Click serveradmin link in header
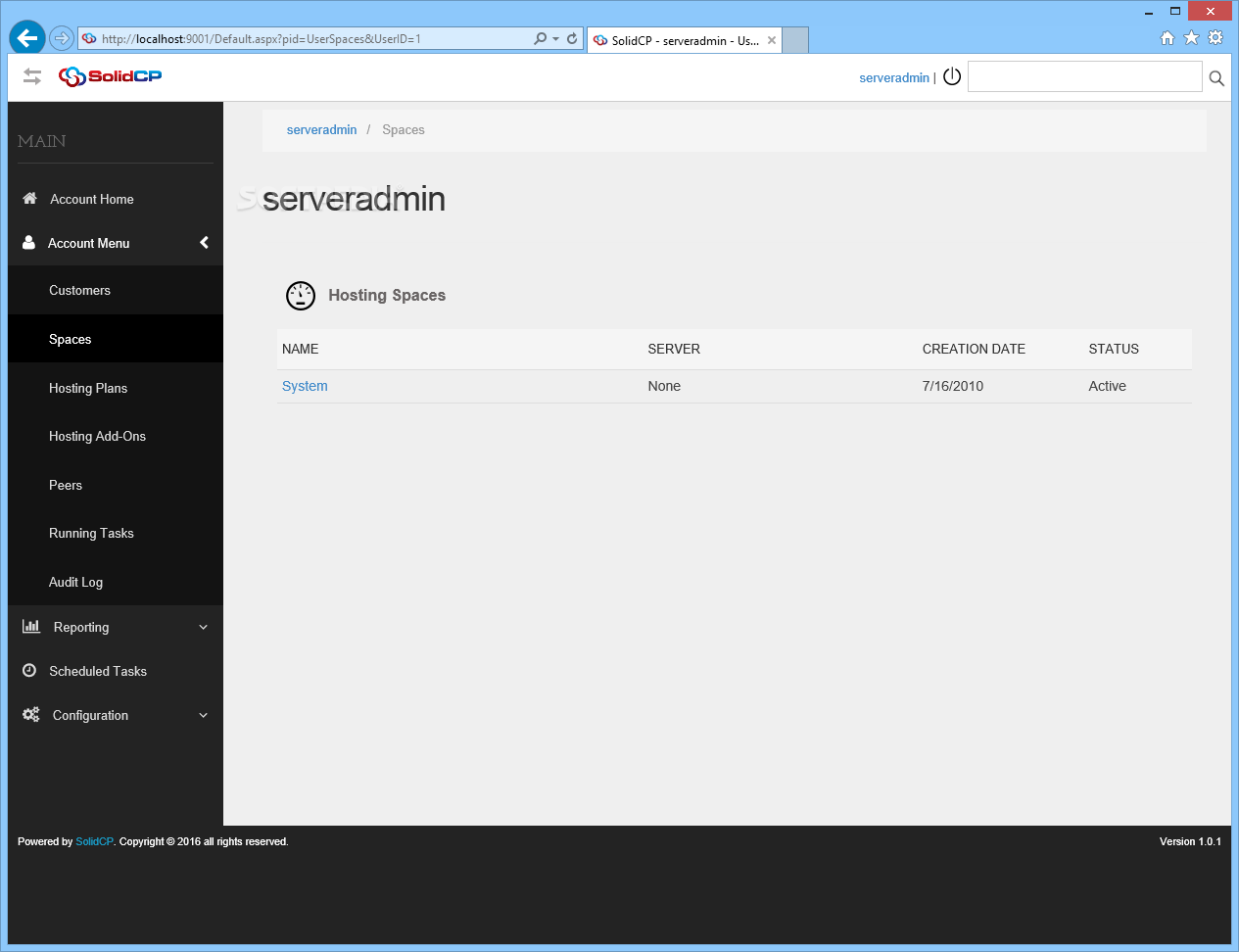The height and width of the screenshot is (952, 1239). pos(894,77)
